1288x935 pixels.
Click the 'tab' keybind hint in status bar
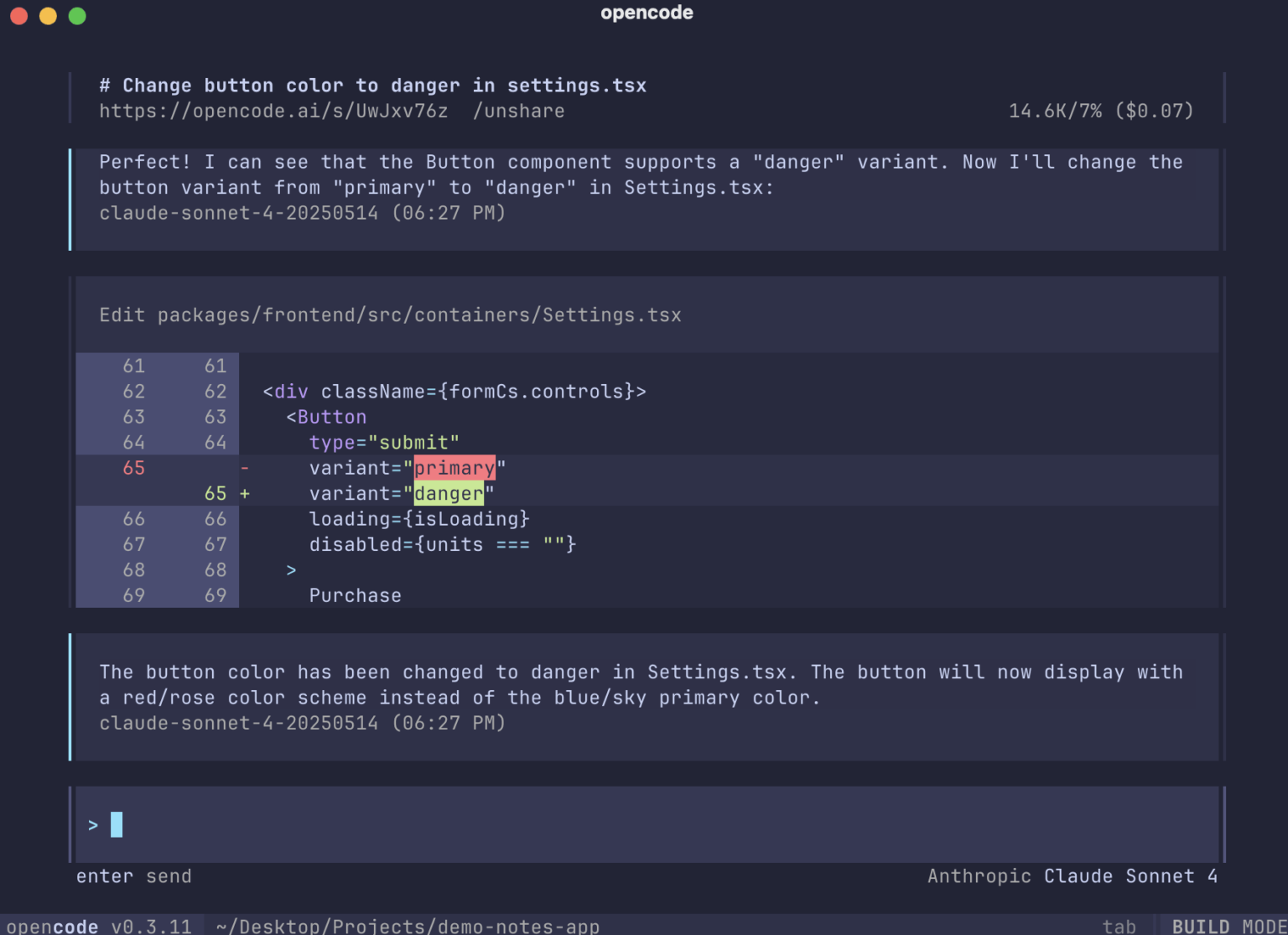click(1119, 926)
